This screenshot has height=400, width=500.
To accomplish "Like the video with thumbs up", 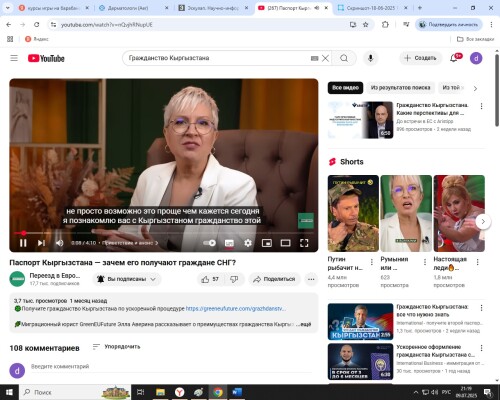I will coord(210,279).
